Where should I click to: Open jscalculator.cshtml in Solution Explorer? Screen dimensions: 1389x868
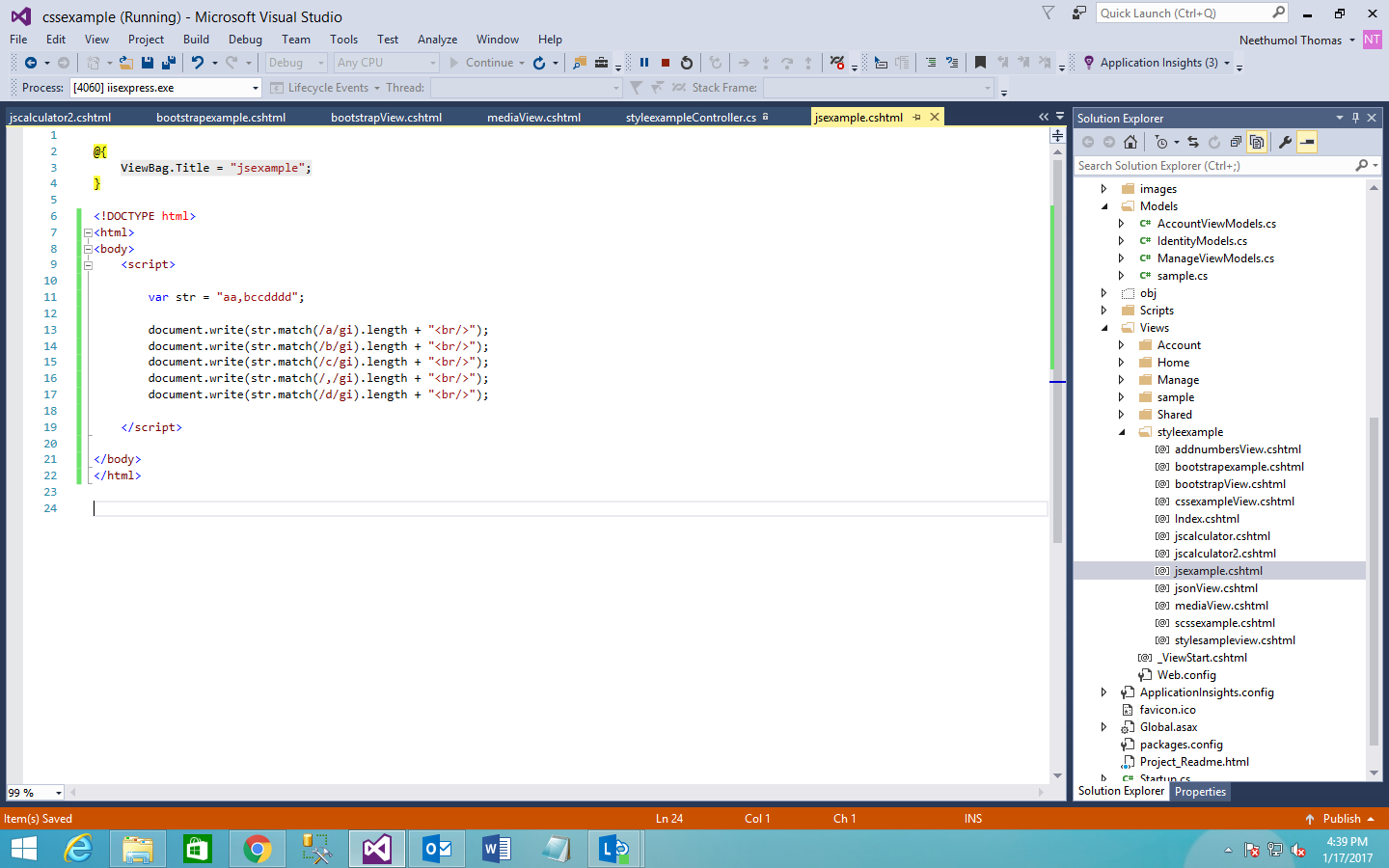click(x=1222, y=536)
